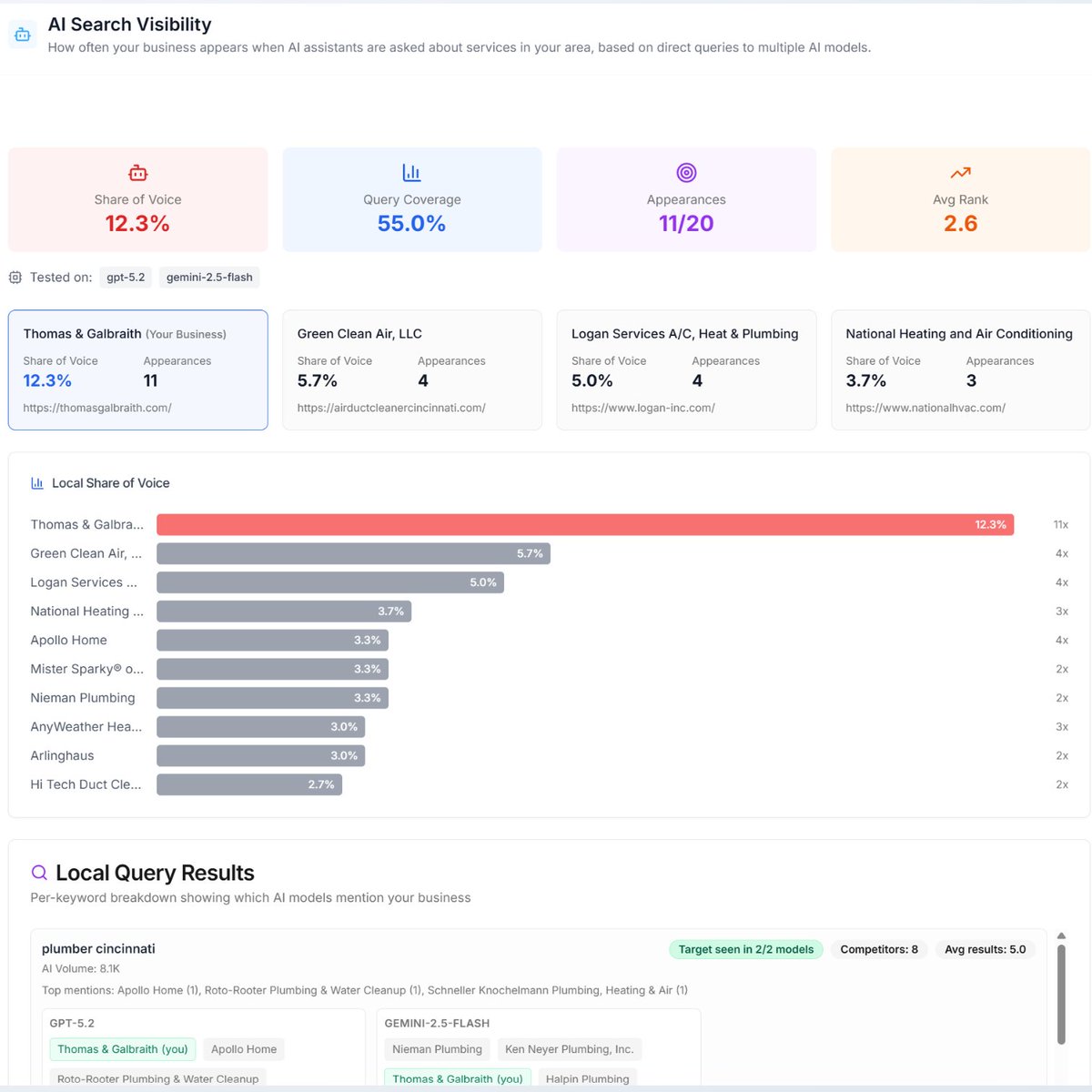The width and height of the screenshot is (1092, 1092).
Task: Click the Local Share of Voice chart icon
Action: [36, 482]
